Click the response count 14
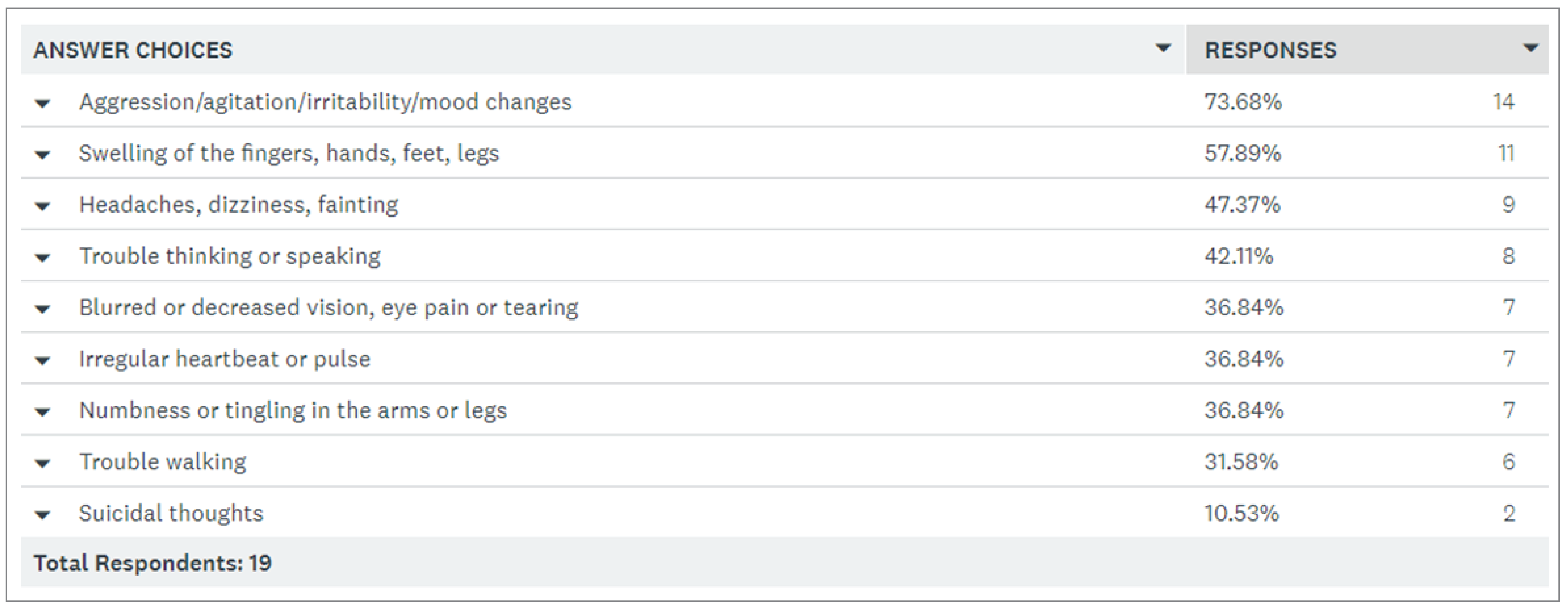The width and height of the screenshot is (1568, 608). [x=1503, y=102]
